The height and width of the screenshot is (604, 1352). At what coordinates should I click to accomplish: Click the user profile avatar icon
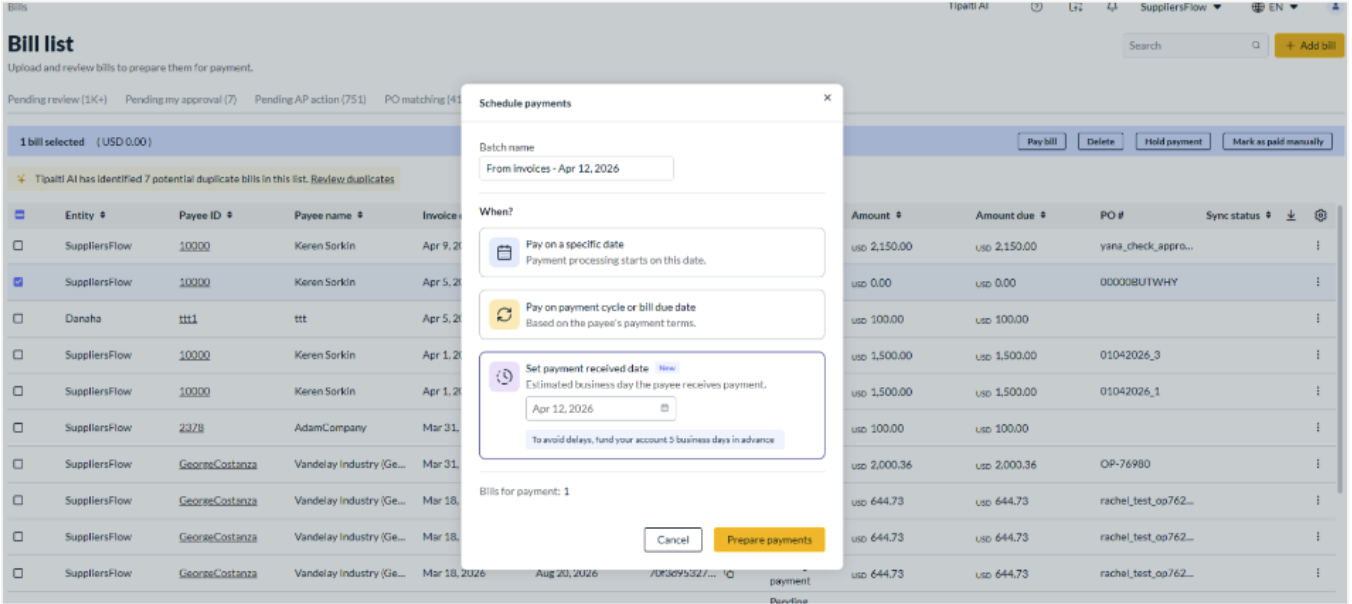1335,7
